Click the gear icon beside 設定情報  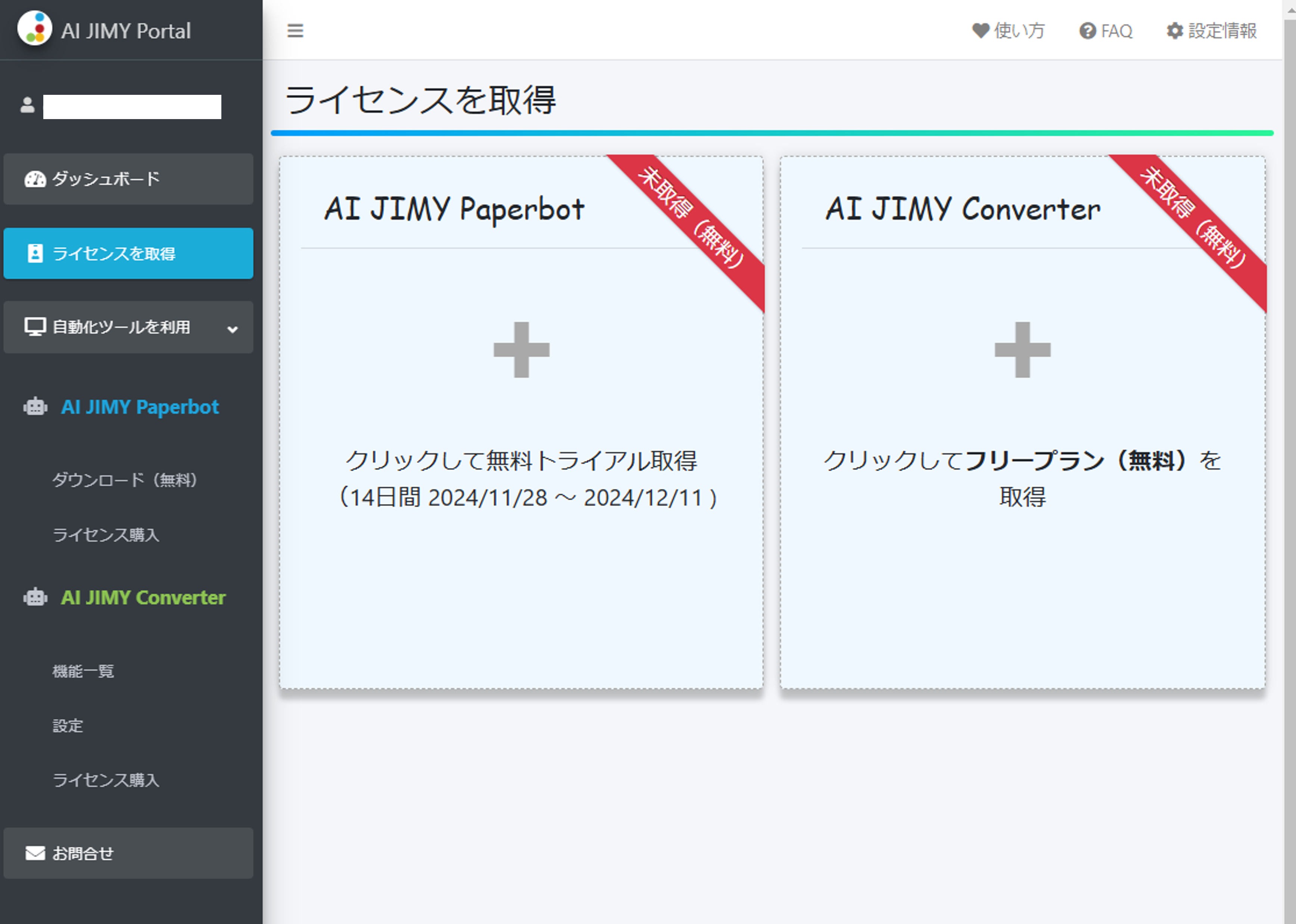click(1175, 31)
